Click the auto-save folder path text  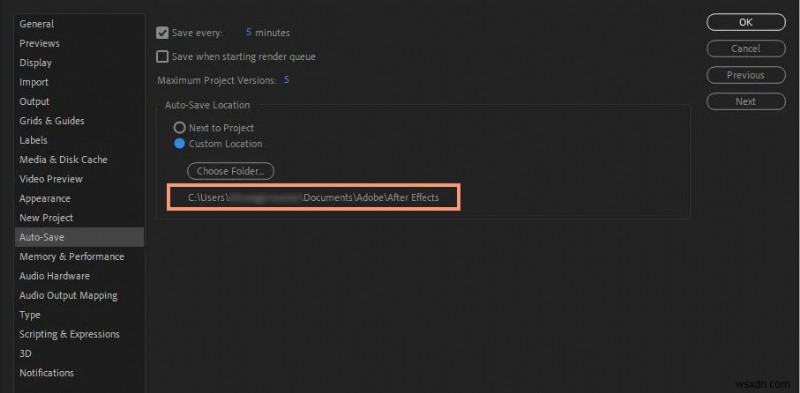pyautogui.click(x=313, y=198)
